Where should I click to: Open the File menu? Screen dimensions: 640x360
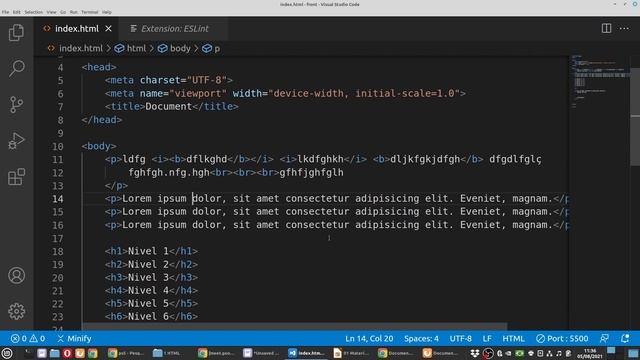pyautogui.click(x=5, y=12)
